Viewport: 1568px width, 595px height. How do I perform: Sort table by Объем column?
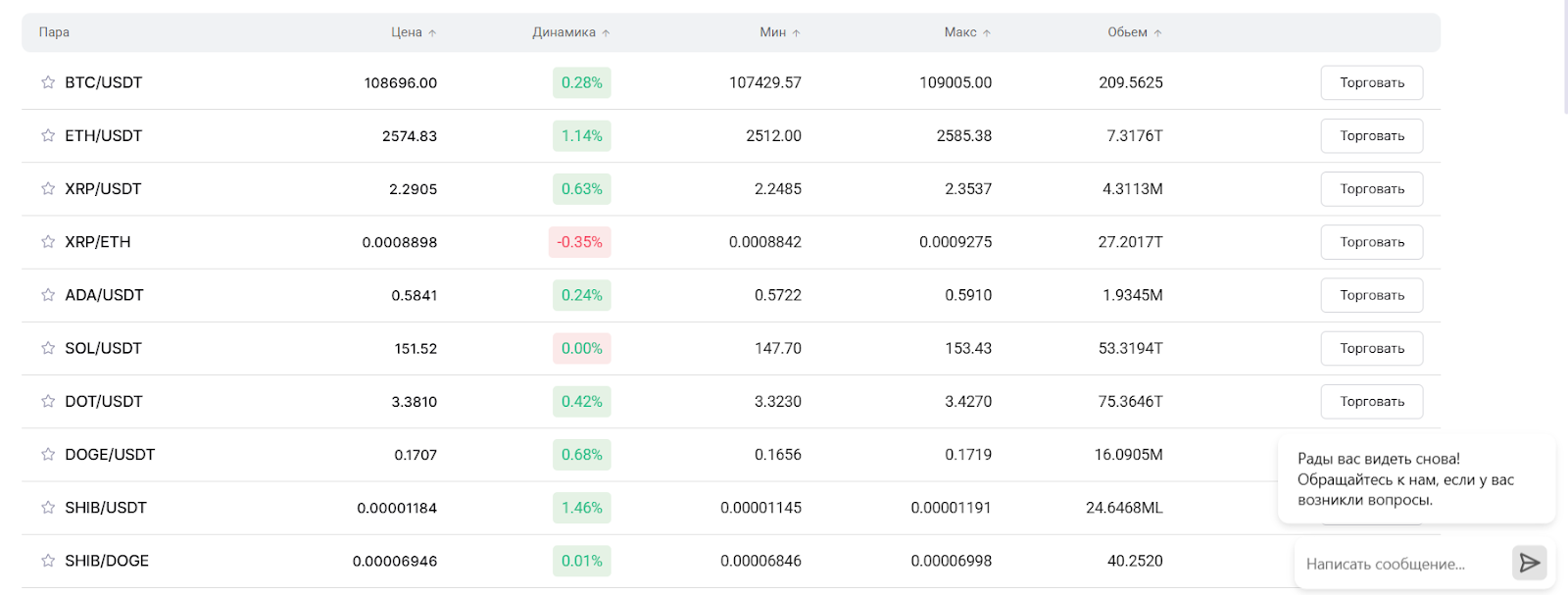1135,32
